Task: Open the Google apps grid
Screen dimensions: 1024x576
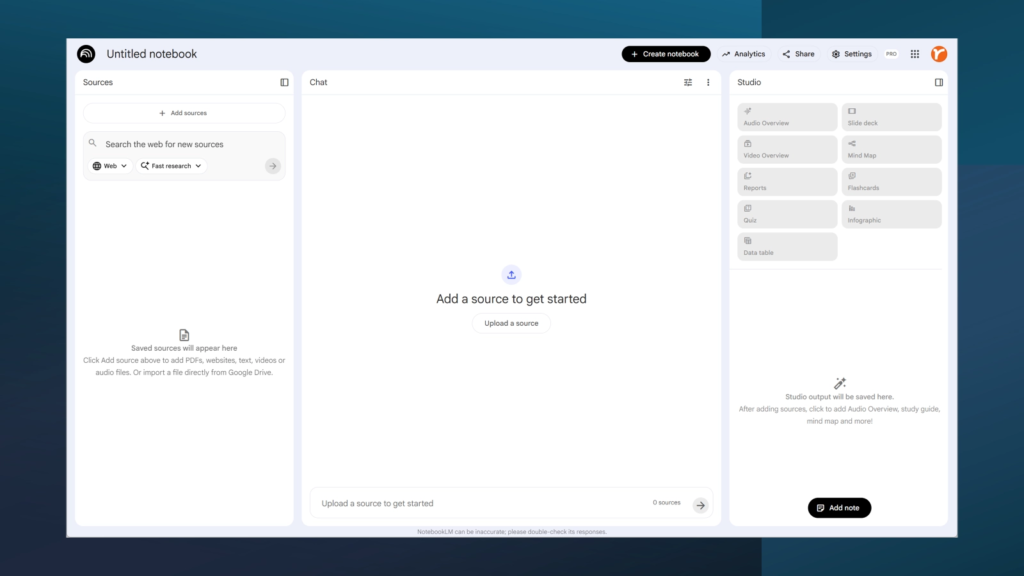Action: pos(914,54)
